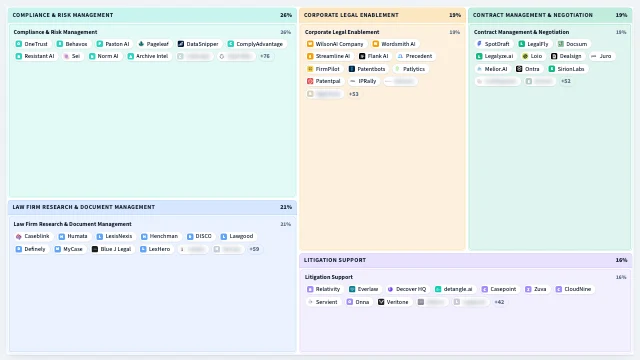Click the Flank AI black icon

coord(362,56)
